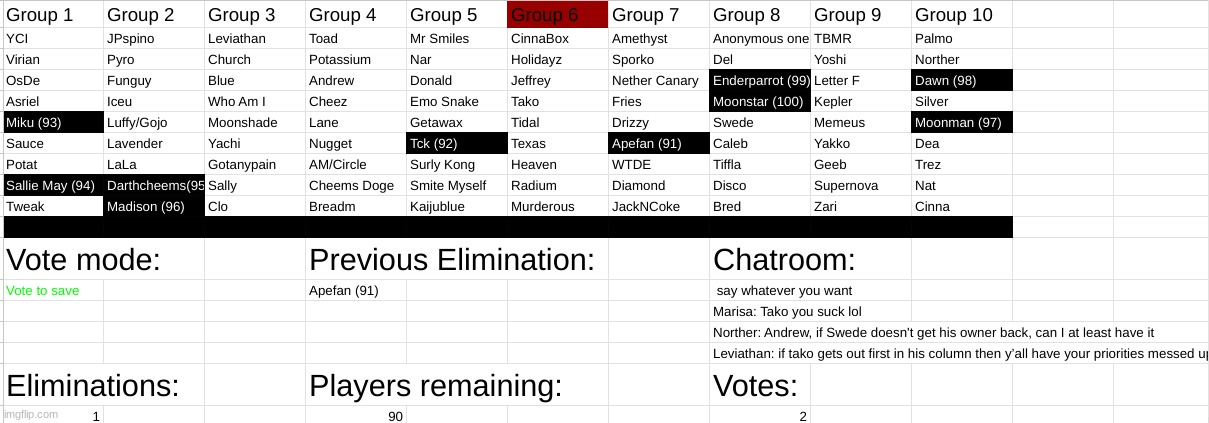Select the Moonstar (100) cell
This screenshot has height=423, width=1209.
point(760,101)
